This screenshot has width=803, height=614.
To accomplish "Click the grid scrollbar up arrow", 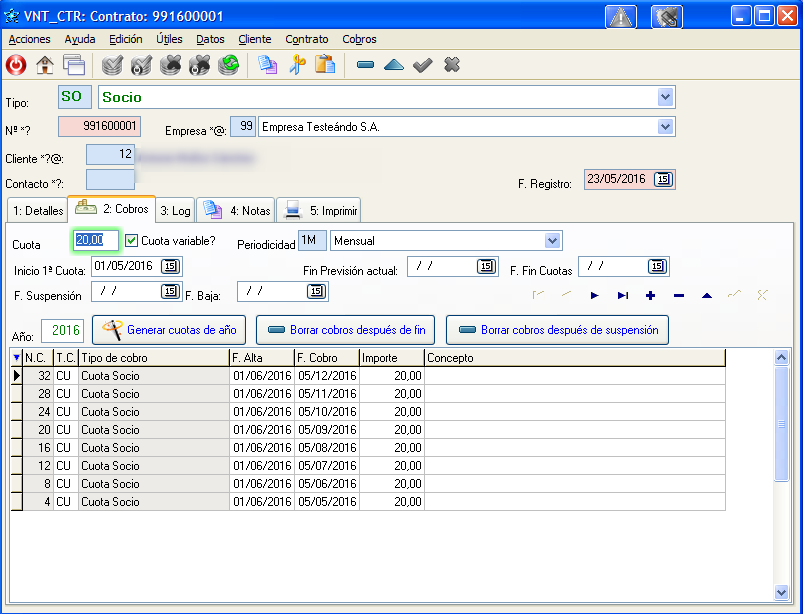I will click(x=781, y=357).
